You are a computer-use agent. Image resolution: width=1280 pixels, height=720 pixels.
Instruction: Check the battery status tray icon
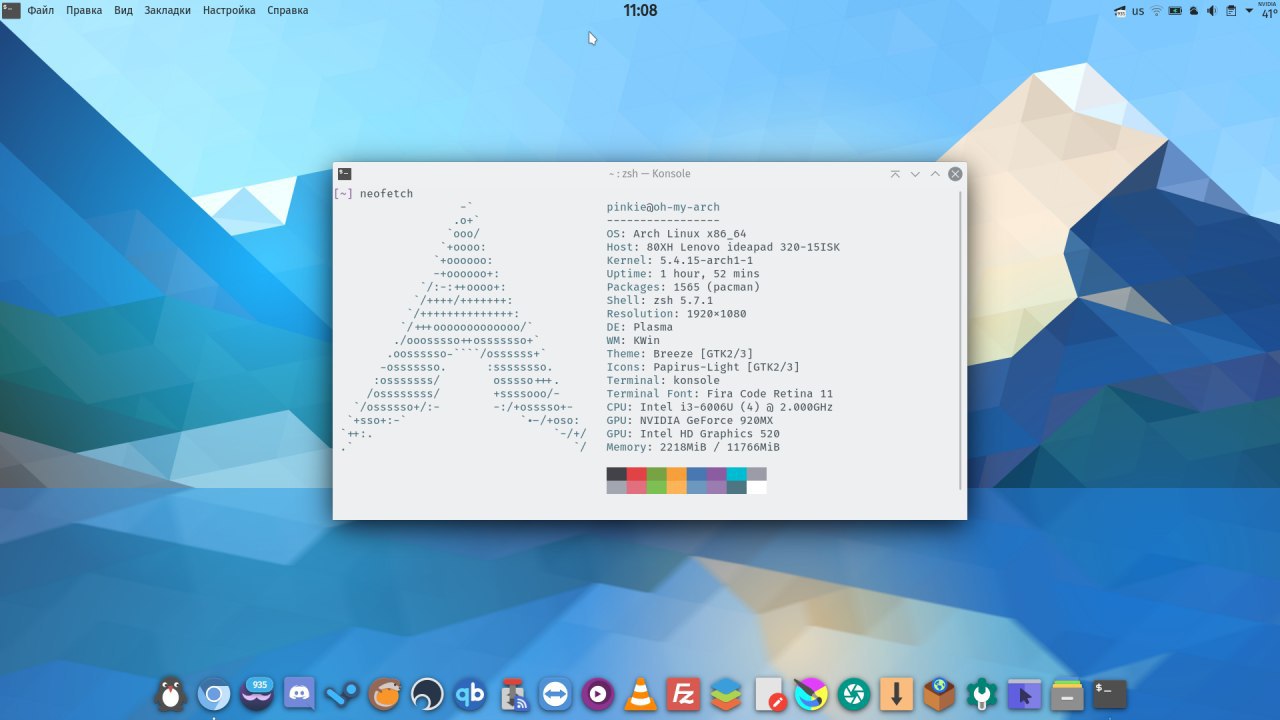click(x=1176, y=11)
